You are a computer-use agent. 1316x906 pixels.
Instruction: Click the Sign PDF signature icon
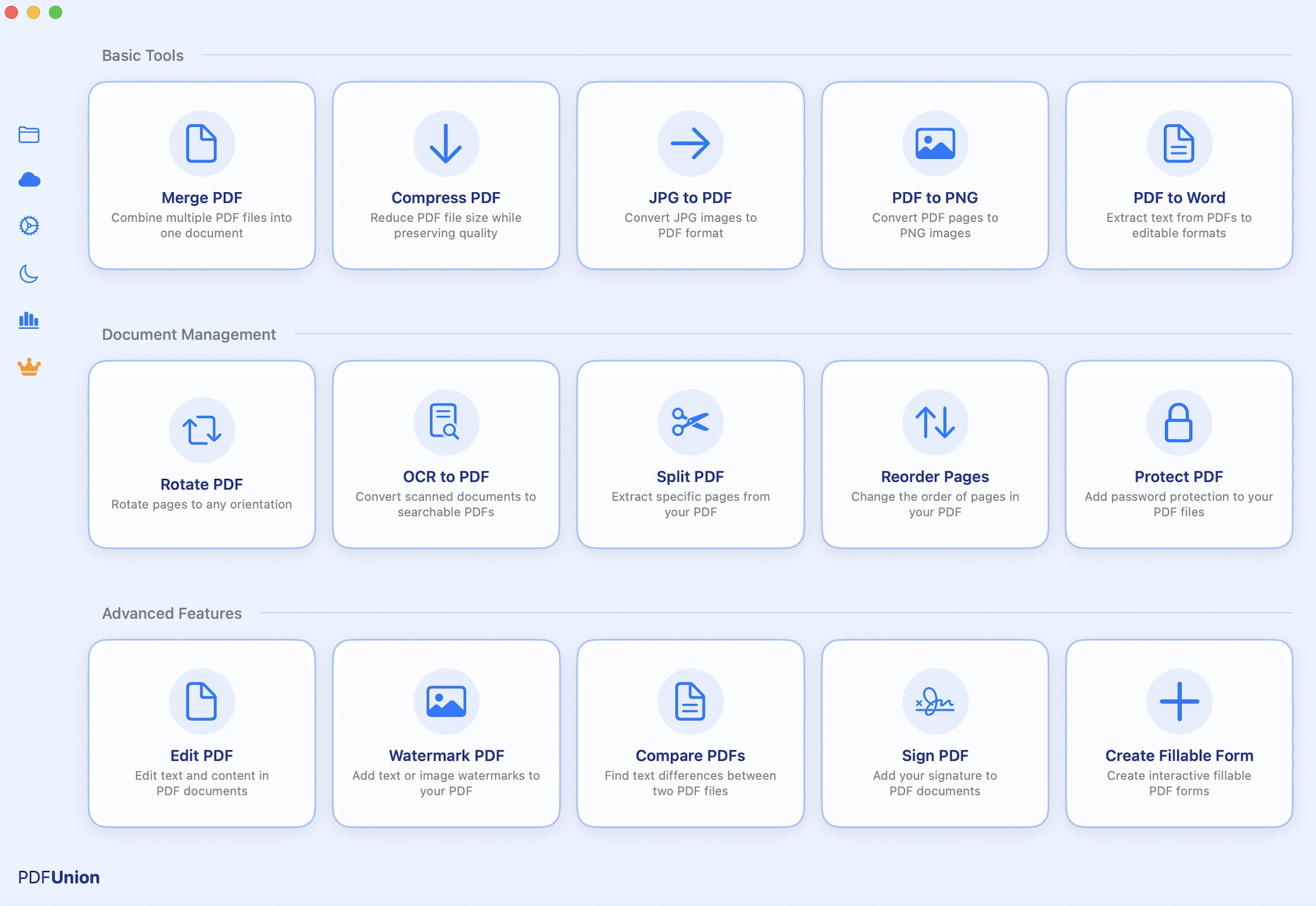935,701
